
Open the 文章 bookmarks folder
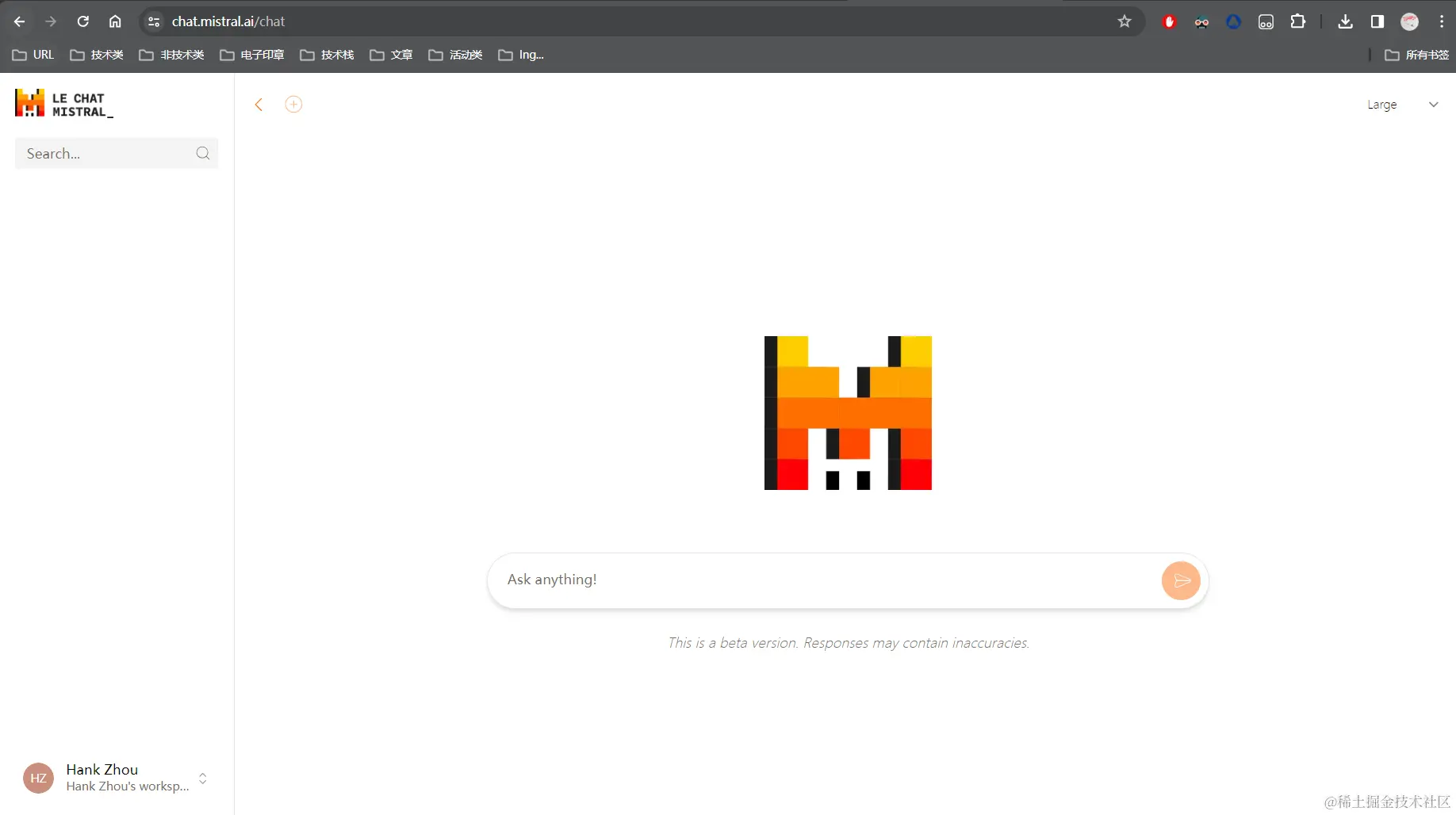point(391,55)
